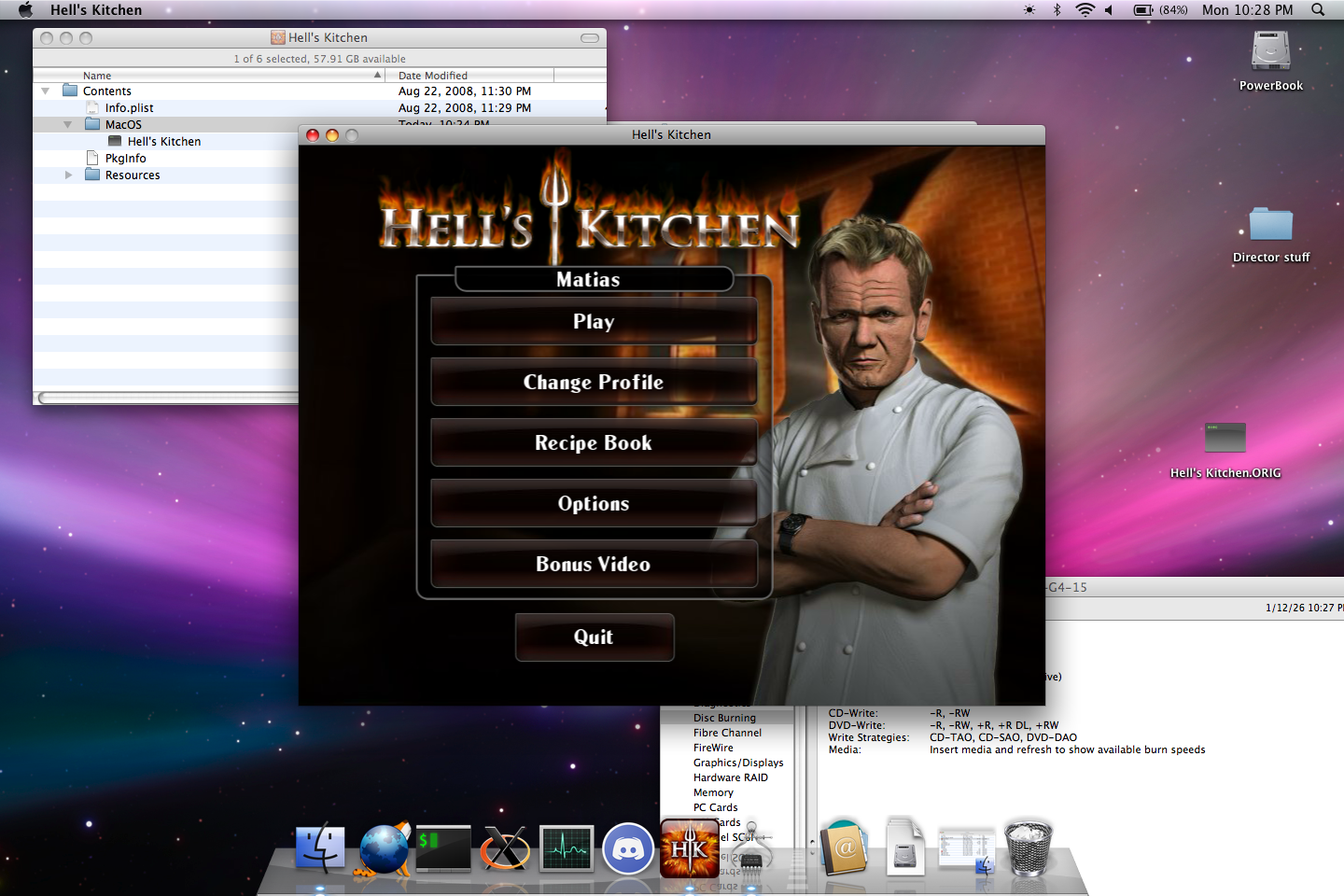Quit the Hell's Kitchen game
This screenshot has width=1344, height=896.
[x=595, y=637]
